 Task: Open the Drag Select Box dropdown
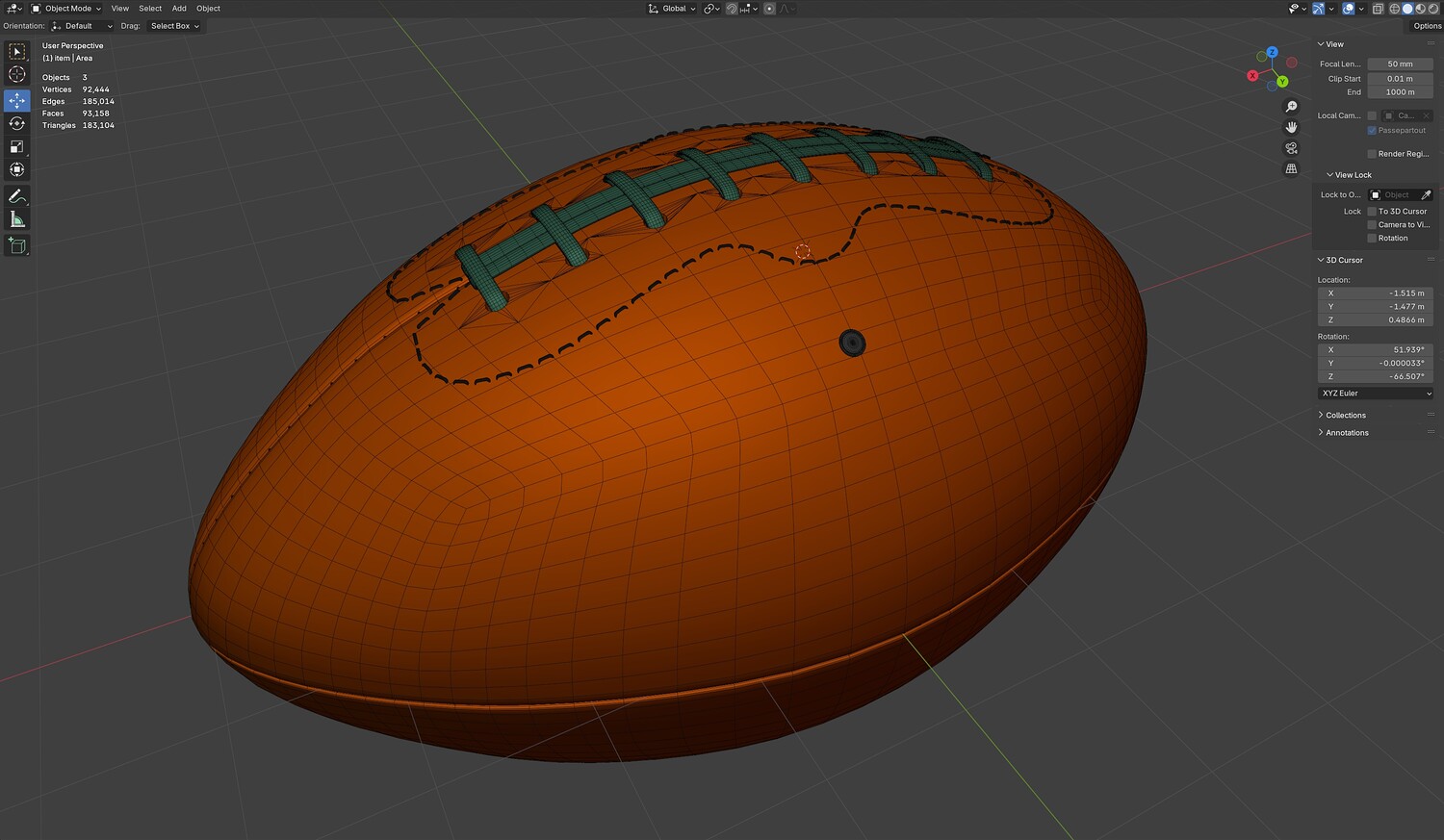click(174, 26)
